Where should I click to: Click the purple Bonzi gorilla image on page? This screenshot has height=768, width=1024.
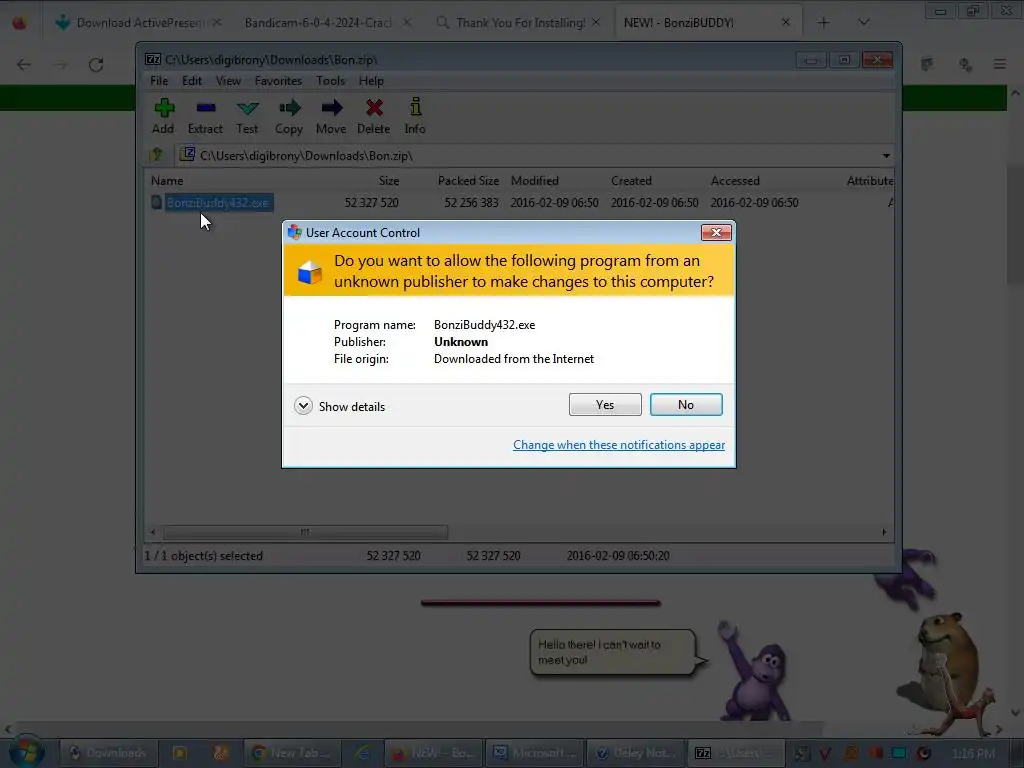(753, 671)
